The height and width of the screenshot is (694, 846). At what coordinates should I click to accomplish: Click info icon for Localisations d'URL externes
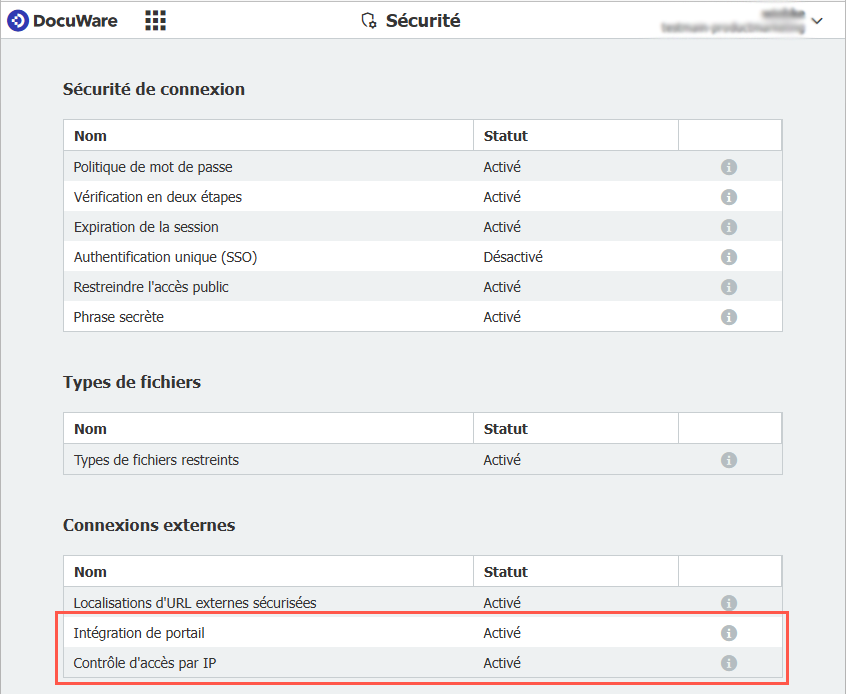pos(729,603)
